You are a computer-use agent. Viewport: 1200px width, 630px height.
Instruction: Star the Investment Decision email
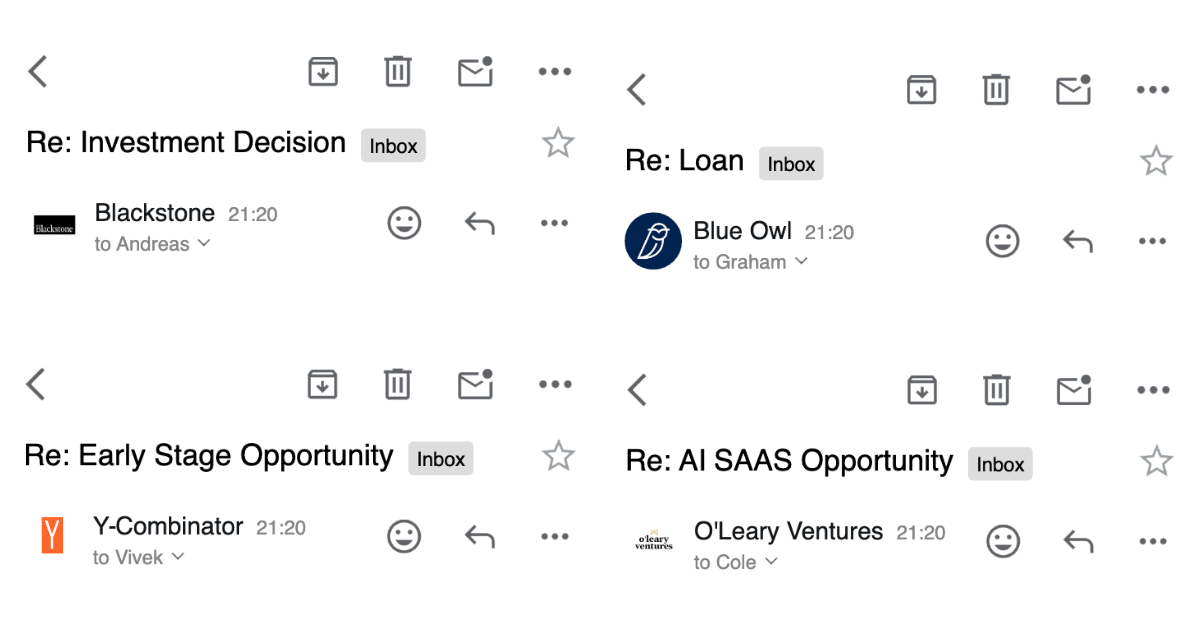558,143
